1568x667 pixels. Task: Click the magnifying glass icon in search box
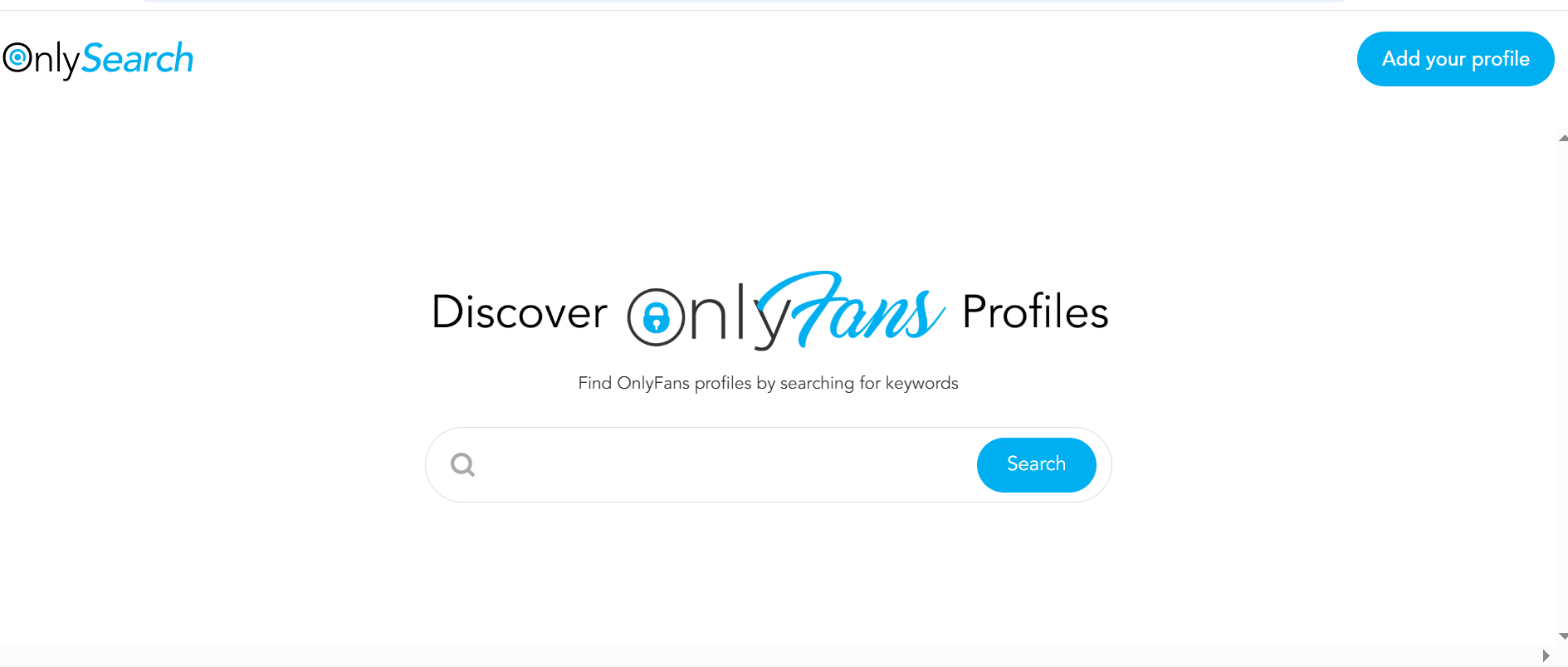pyautogui.click(x=463, y=464)
